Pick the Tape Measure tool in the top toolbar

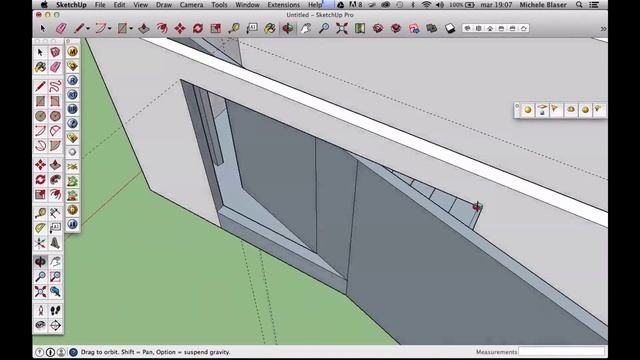tap(234, 28)
